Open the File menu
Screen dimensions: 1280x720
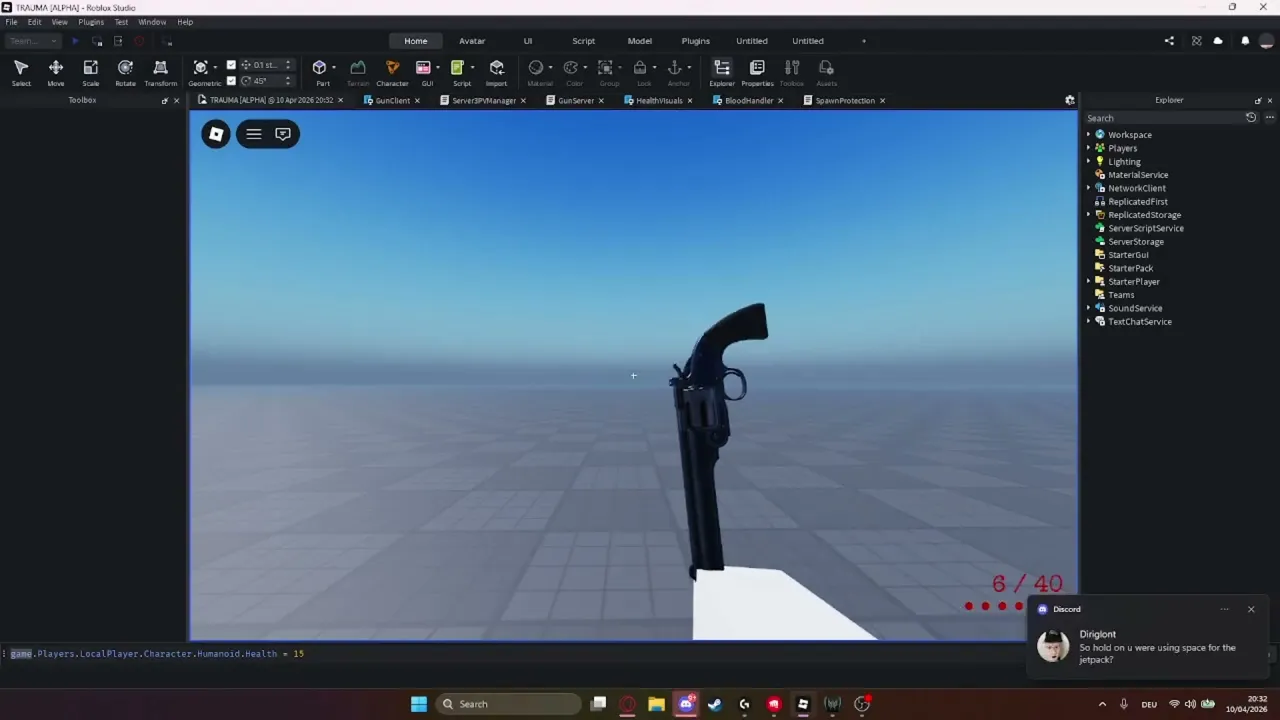[x=11, y=22]
